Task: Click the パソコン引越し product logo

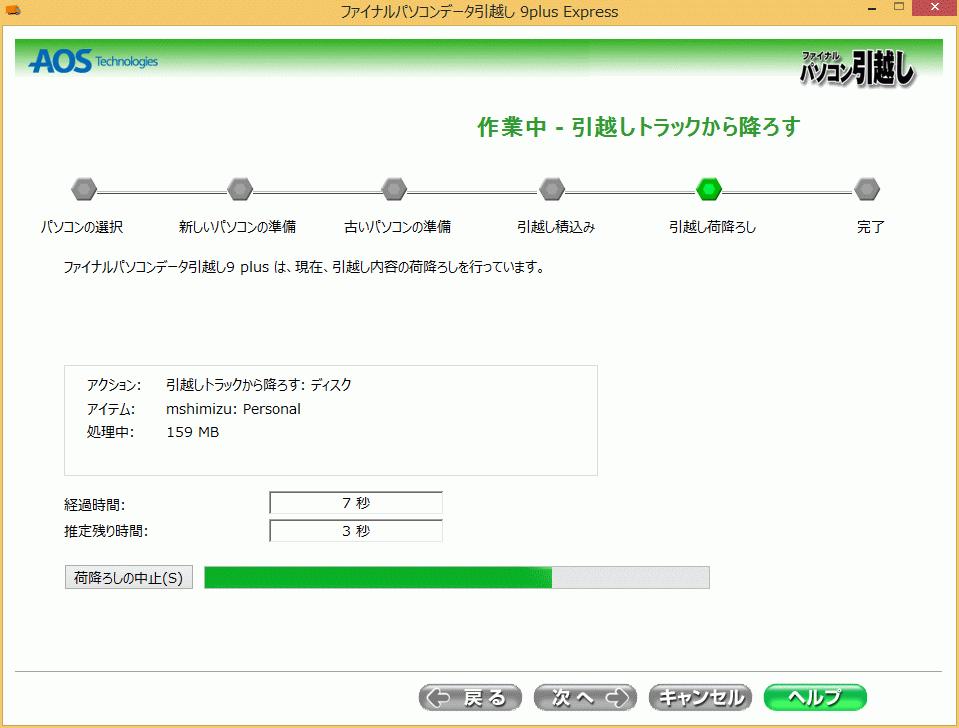Action: click(x=856, y=68)
